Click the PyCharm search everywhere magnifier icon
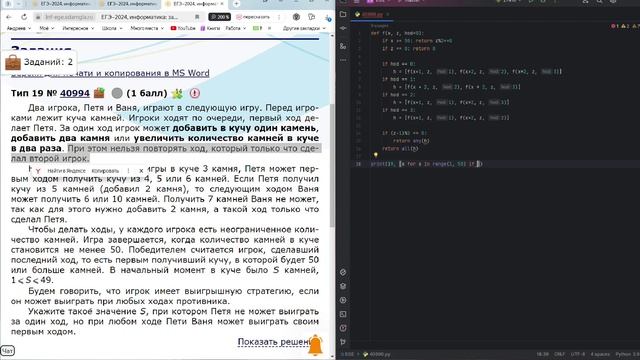Screen dimensions: 640x360 tap(599, 2)
